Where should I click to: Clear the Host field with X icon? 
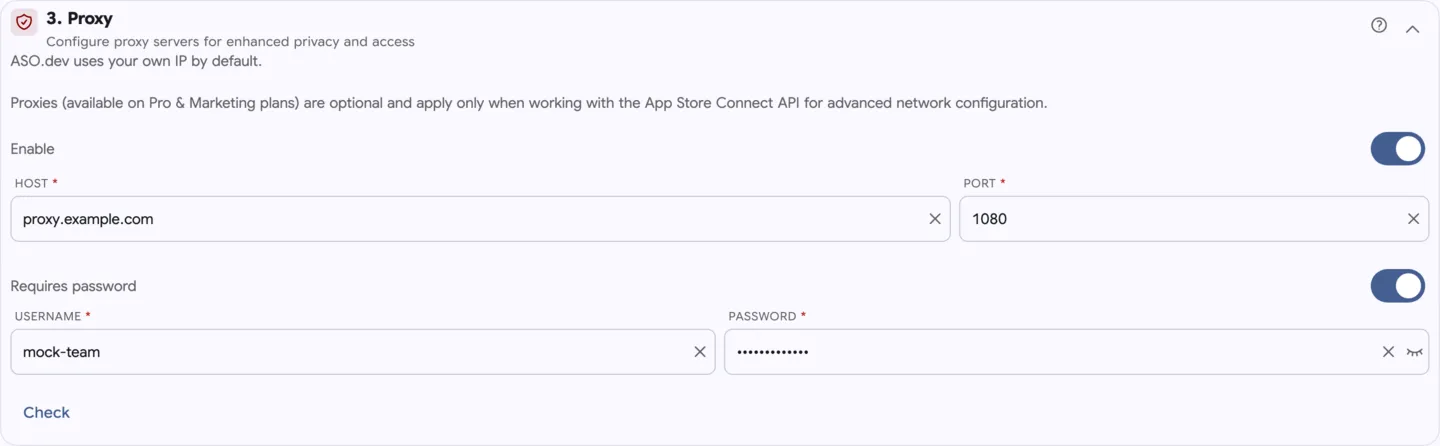(x=935, y=219)
